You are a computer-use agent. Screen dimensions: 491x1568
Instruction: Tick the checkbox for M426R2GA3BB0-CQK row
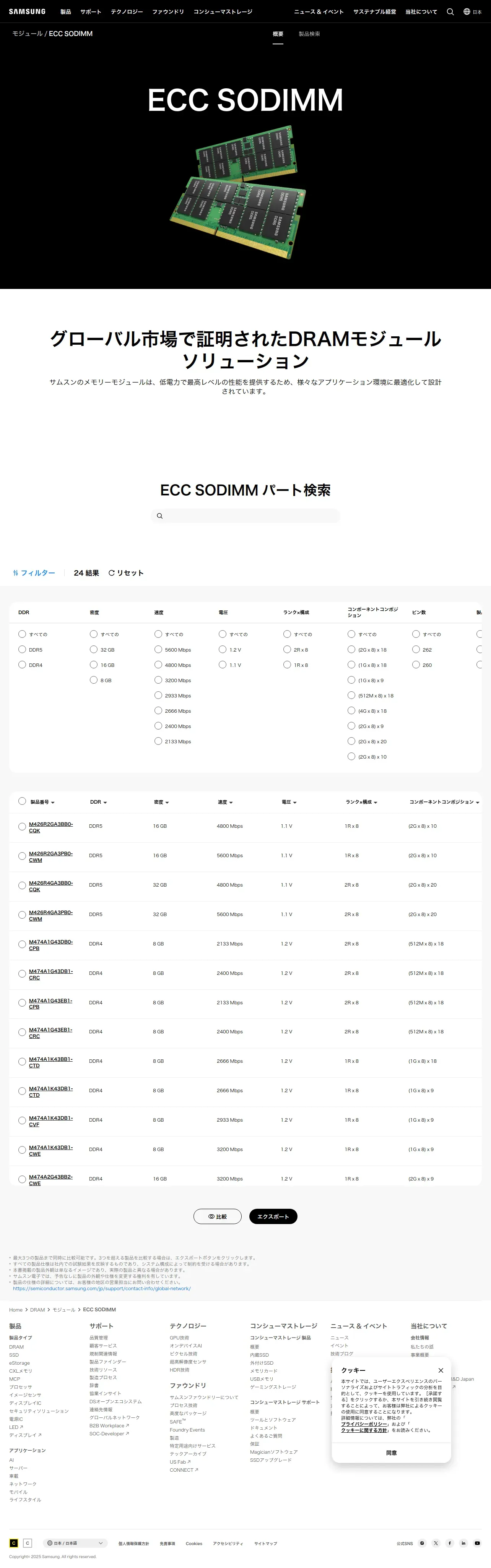[22, 827]
